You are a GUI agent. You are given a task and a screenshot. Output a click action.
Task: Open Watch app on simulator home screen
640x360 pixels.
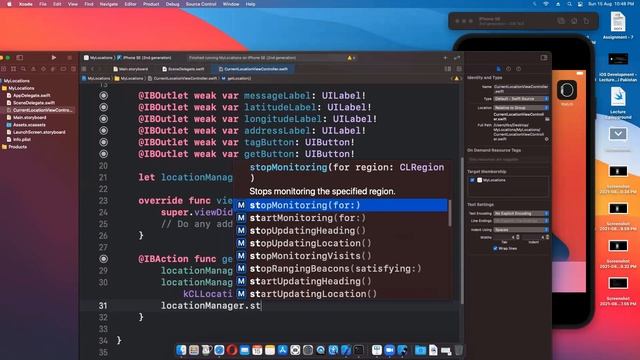[567, 90]
